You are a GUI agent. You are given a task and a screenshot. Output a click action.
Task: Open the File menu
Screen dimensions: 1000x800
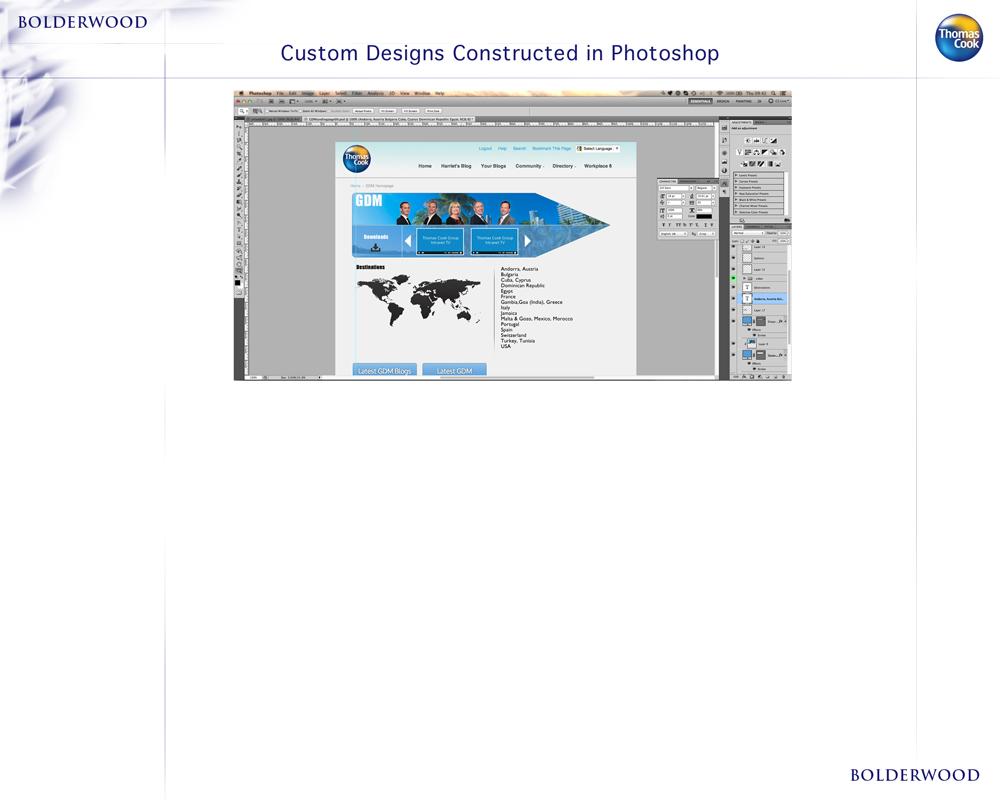[280, 93]
